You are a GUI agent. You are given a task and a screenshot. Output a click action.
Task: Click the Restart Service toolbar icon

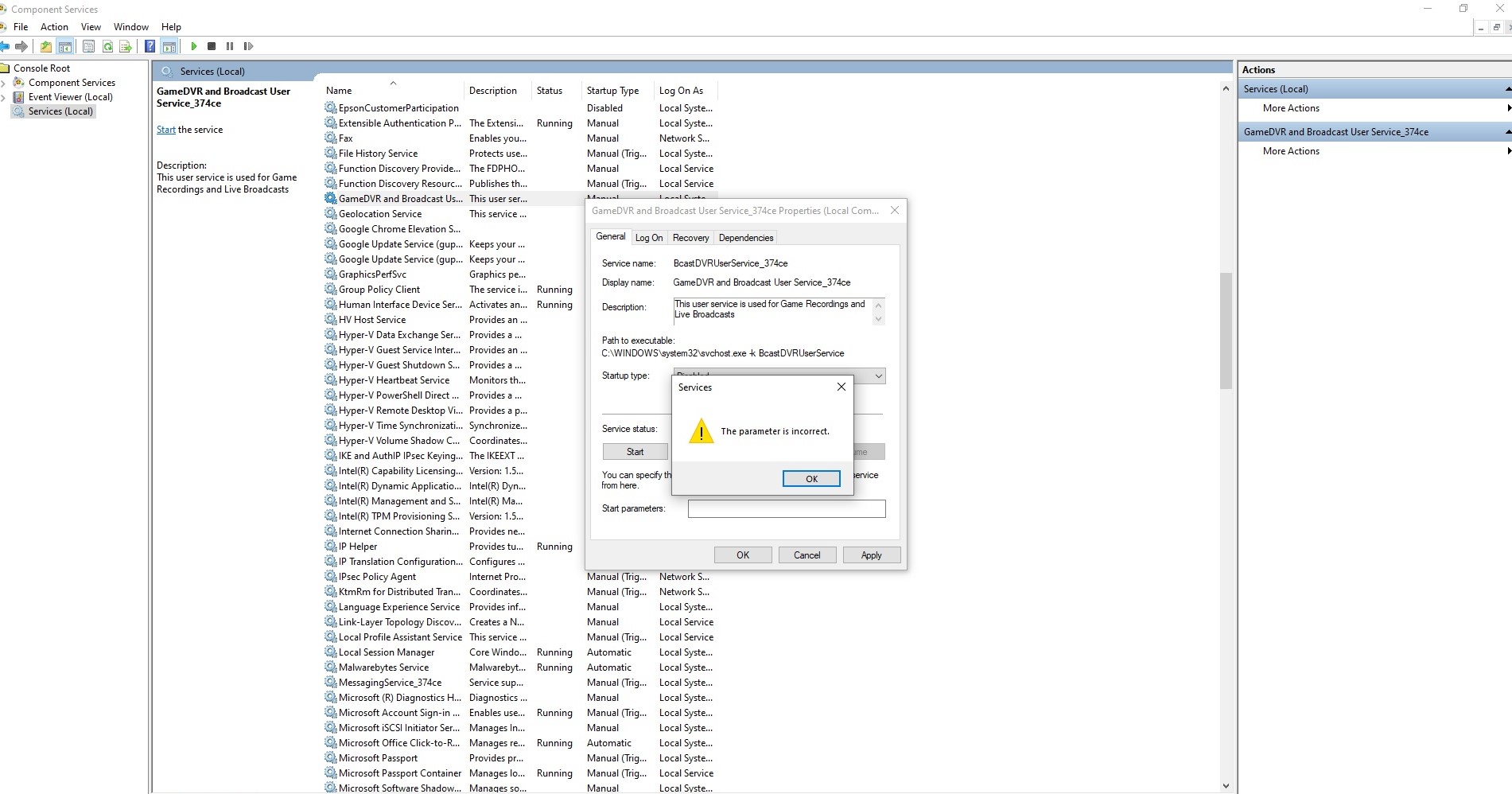[x=248, y=46]
